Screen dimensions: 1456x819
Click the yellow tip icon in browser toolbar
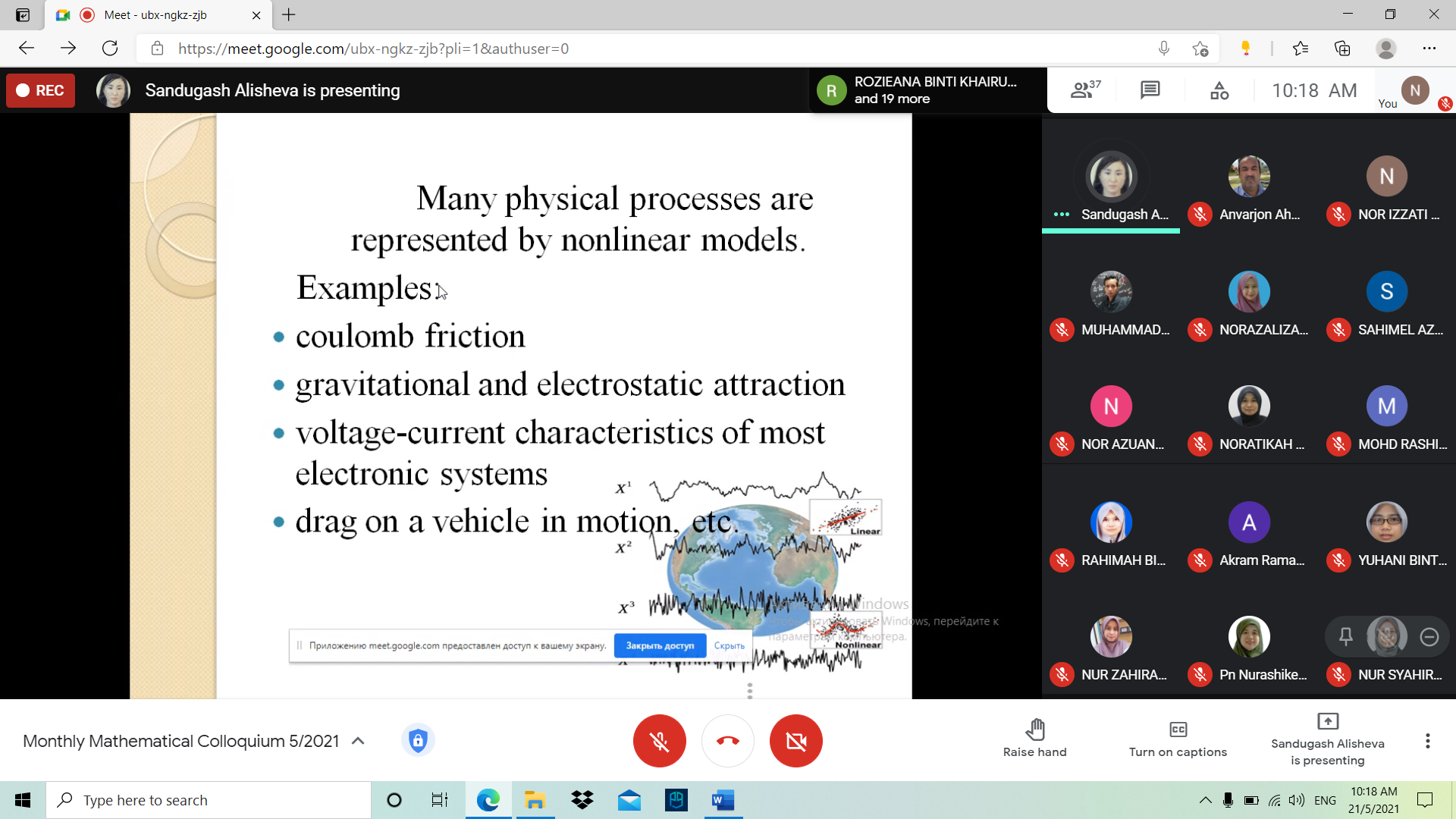point(1245,49)
